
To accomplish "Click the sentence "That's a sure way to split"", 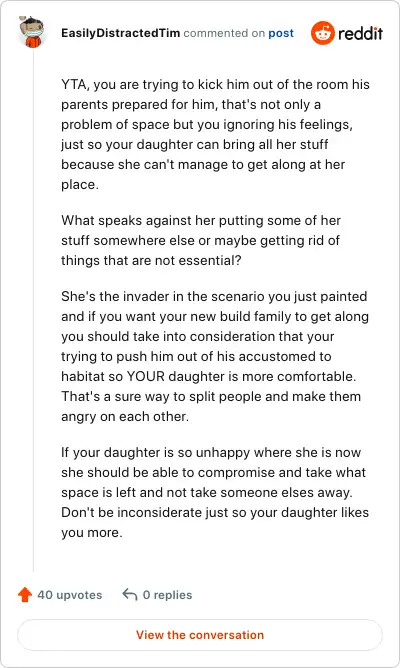I will coord(211,406).
